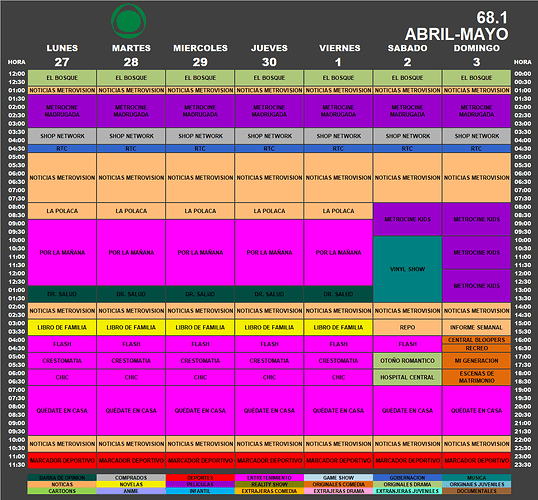Click the Anime legend swatch
The width and height of the screenshot is (538, 500).
[x=131, y=491]
